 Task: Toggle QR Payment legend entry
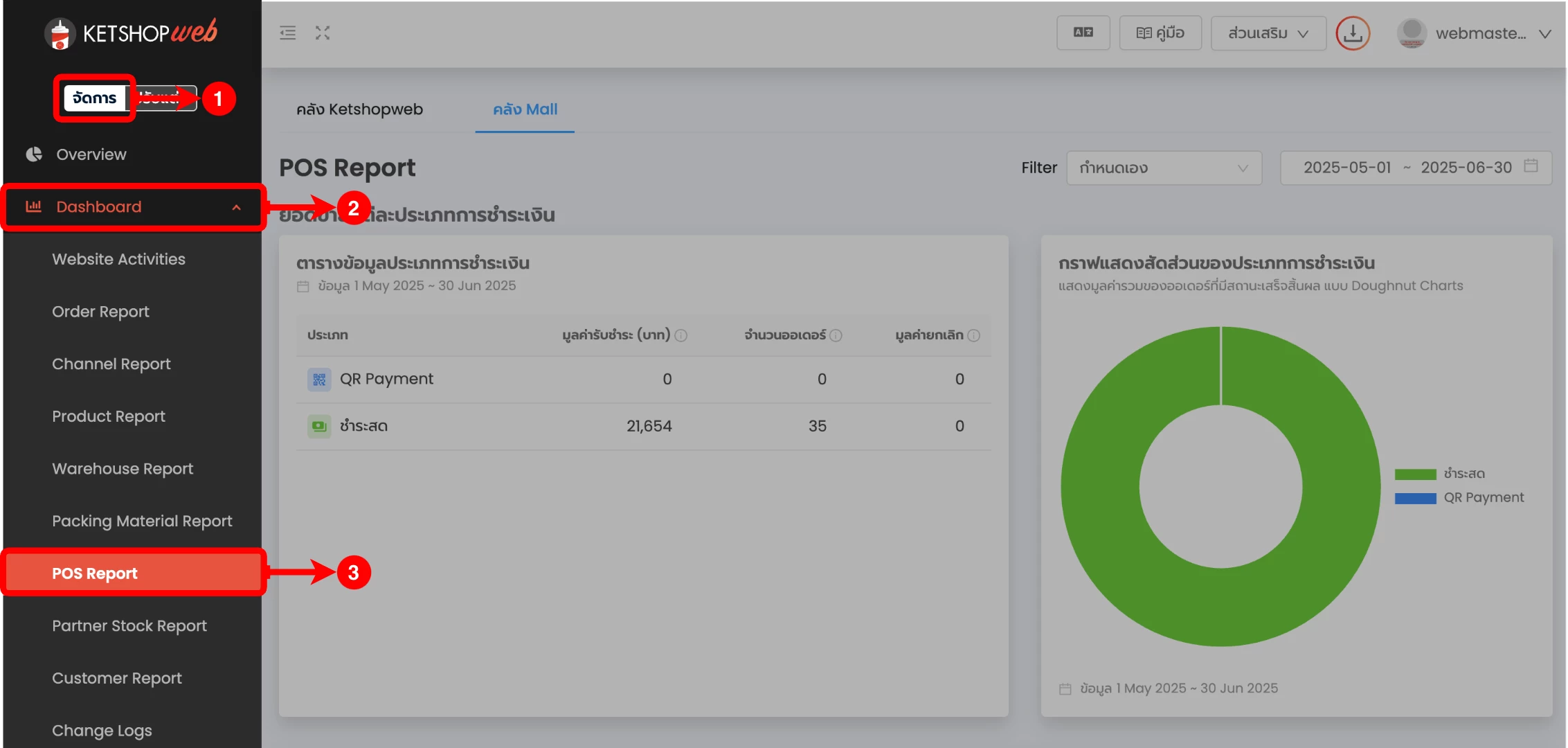1459,498
